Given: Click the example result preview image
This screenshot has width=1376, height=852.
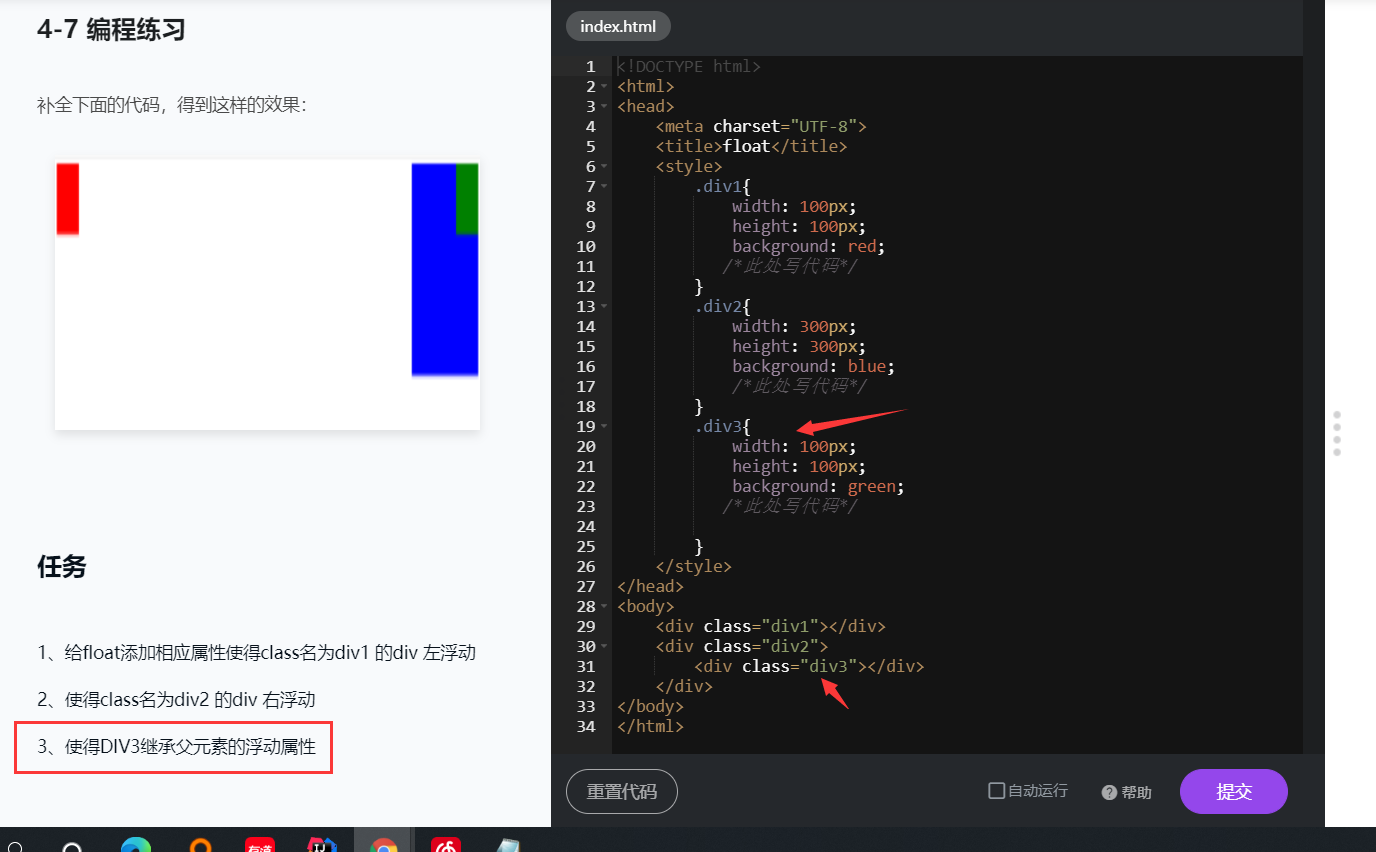Looking at the screenshot, I should point(267,295).
